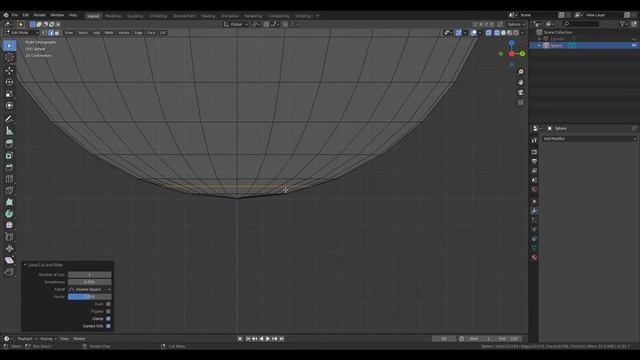Viewport: 640px width, 360px height.
Task: Expand the Sphere item in outliner
Action: pos(539,46)
